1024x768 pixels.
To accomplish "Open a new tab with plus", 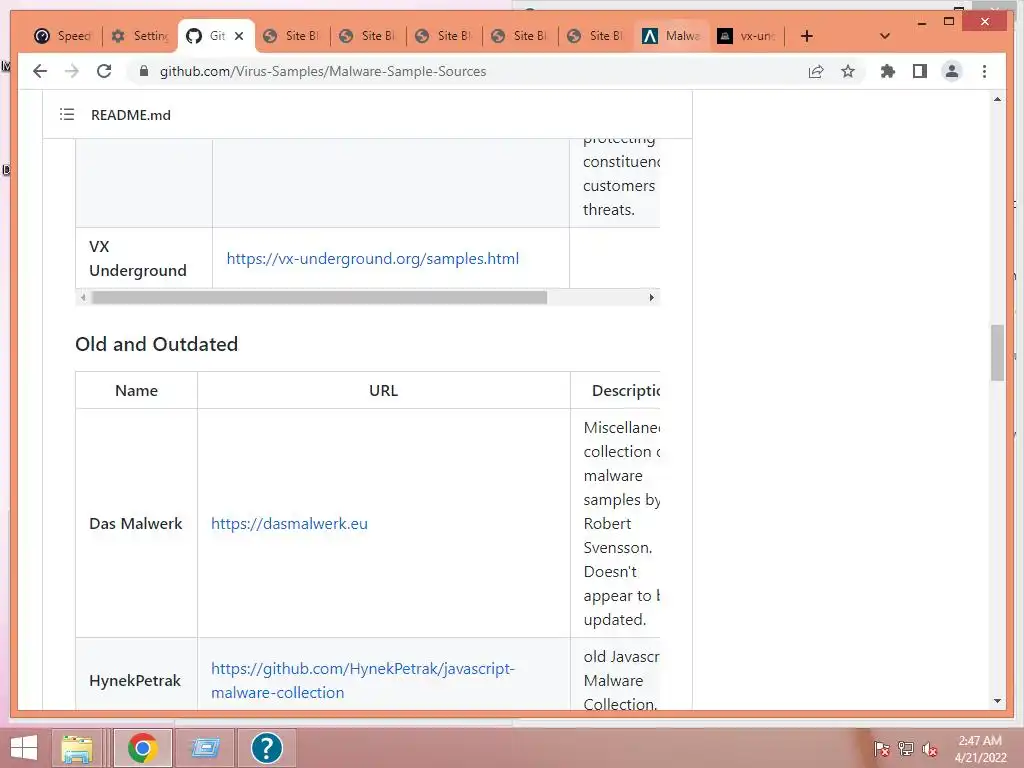I will tap(807, 36).
